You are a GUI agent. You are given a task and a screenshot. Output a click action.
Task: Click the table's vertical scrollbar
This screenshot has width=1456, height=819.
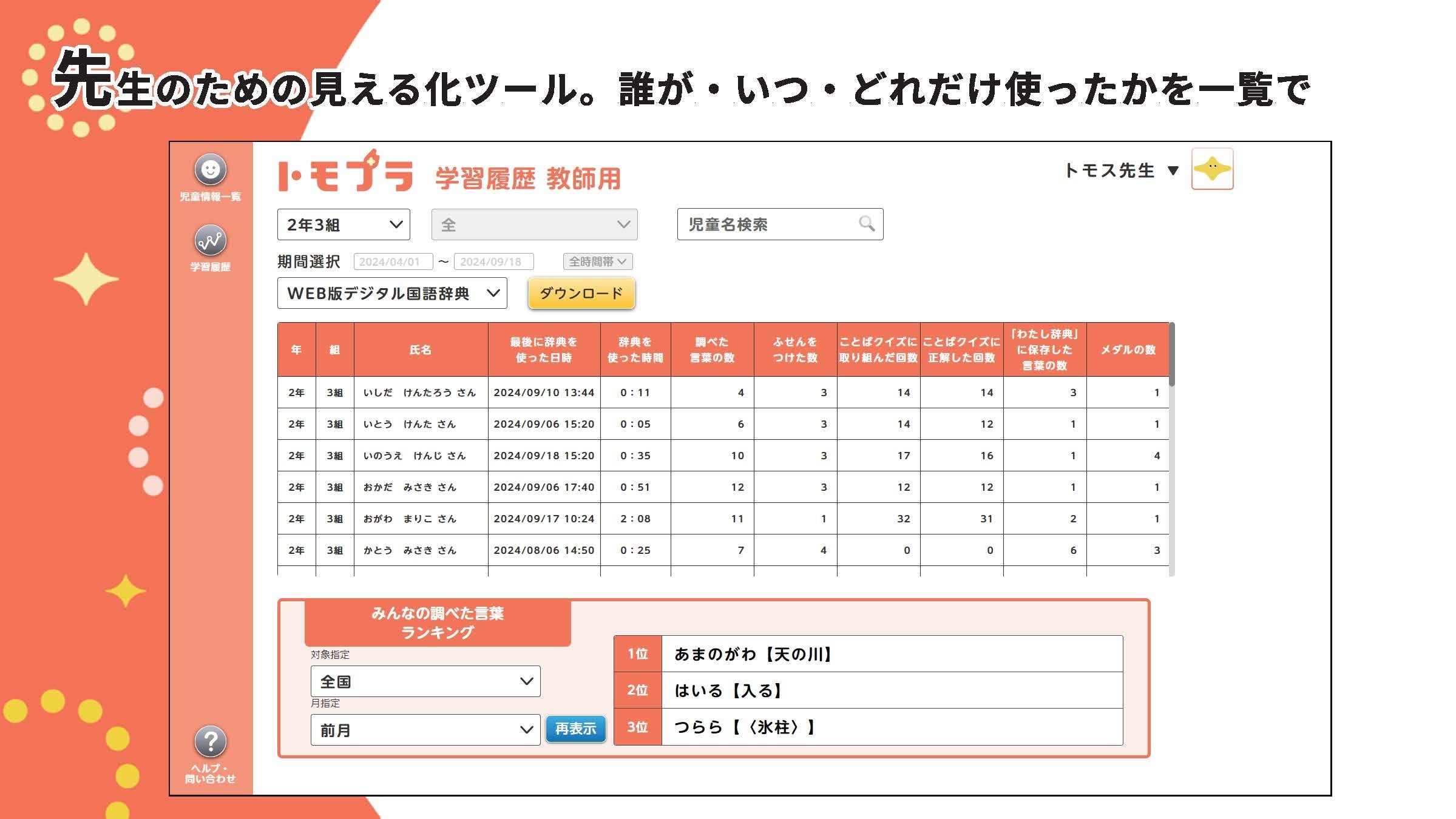(1171, 355)
